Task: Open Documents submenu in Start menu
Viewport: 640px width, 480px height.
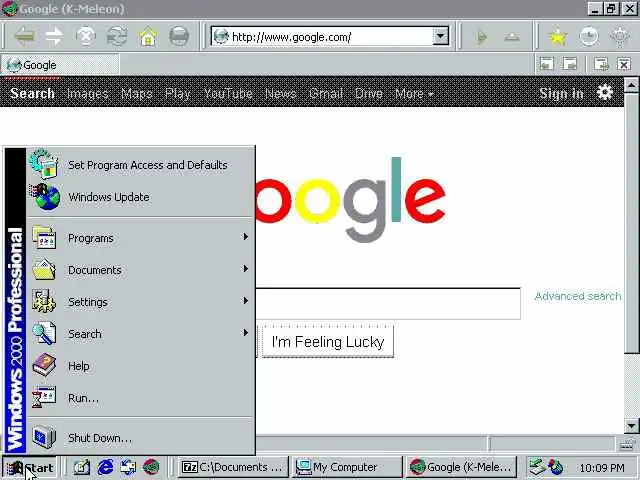Action: pyautogui.click(x=141, y=270)
